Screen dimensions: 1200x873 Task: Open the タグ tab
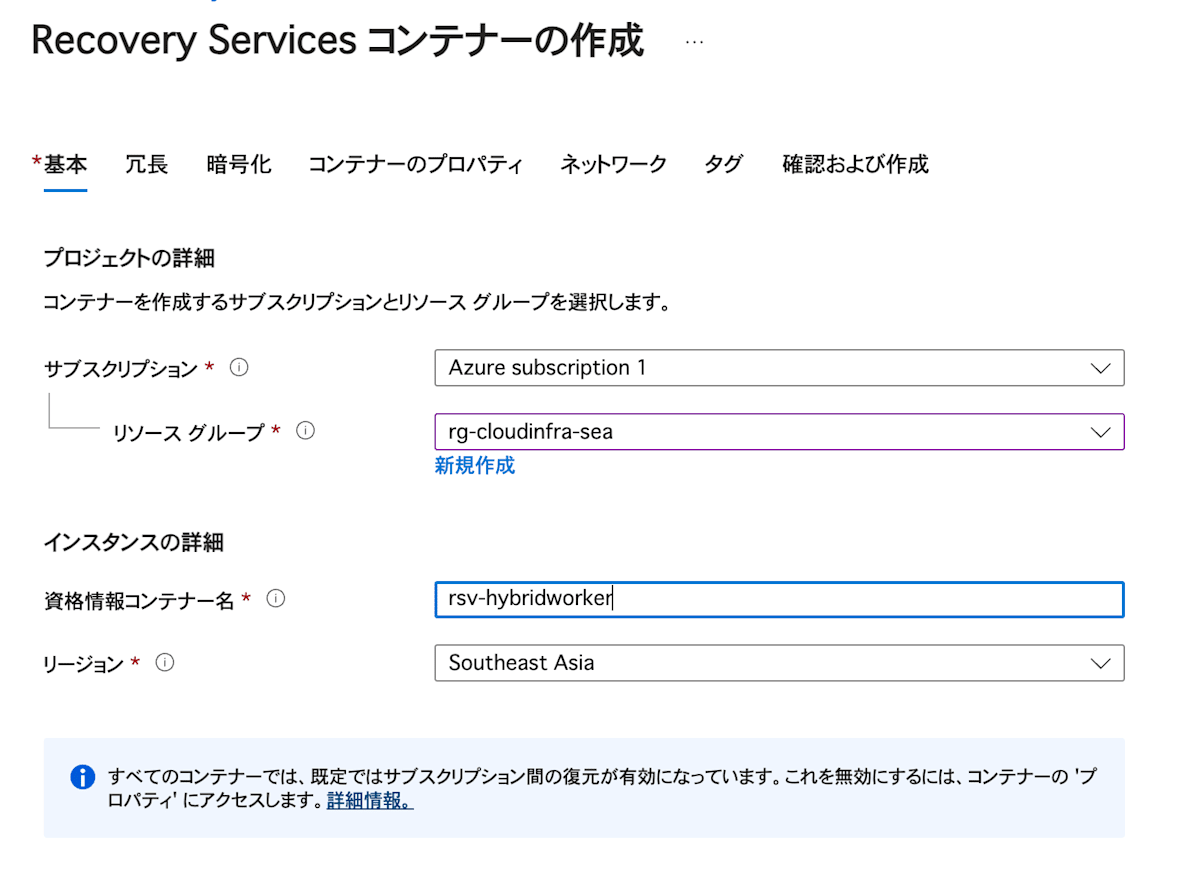tap(723, 165)
